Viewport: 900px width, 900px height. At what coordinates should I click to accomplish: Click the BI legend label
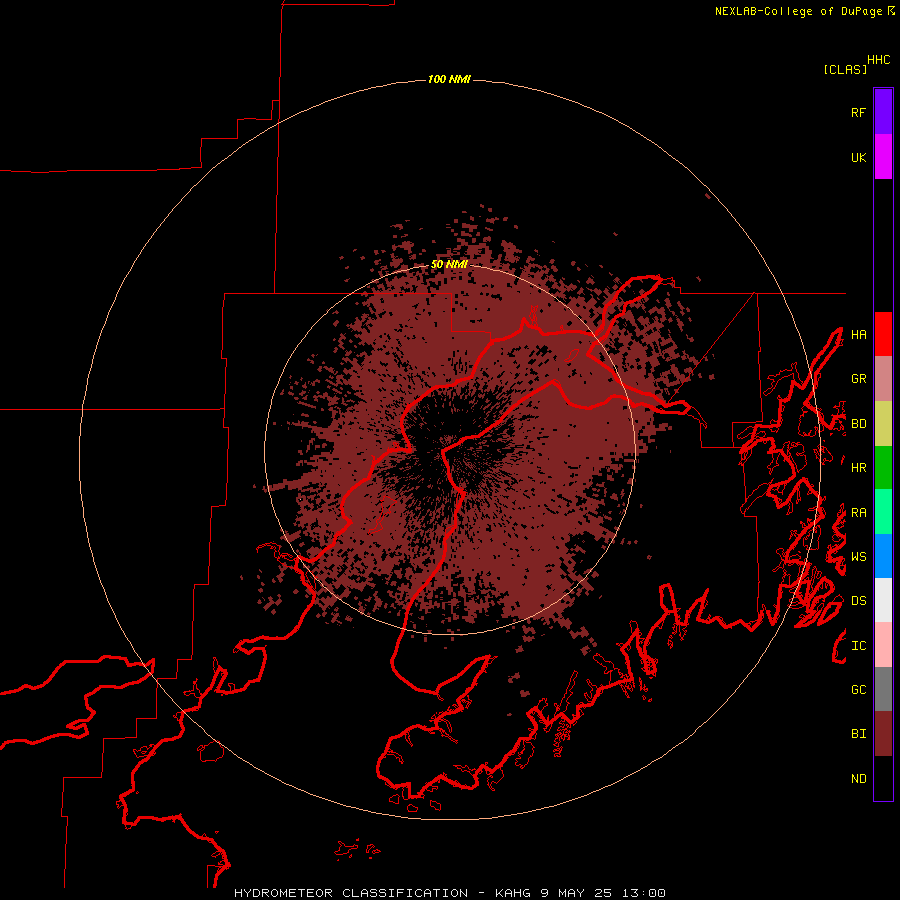pos(858,734)
